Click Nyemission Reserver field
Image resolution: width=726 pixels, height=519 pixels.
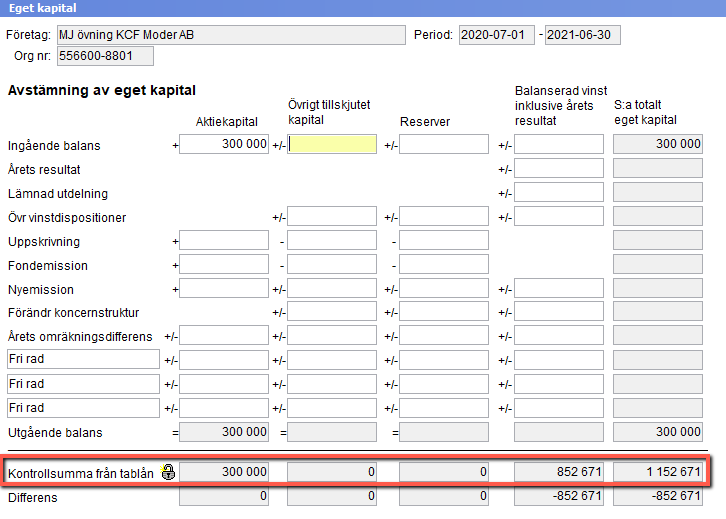click(x=444, y=288)
